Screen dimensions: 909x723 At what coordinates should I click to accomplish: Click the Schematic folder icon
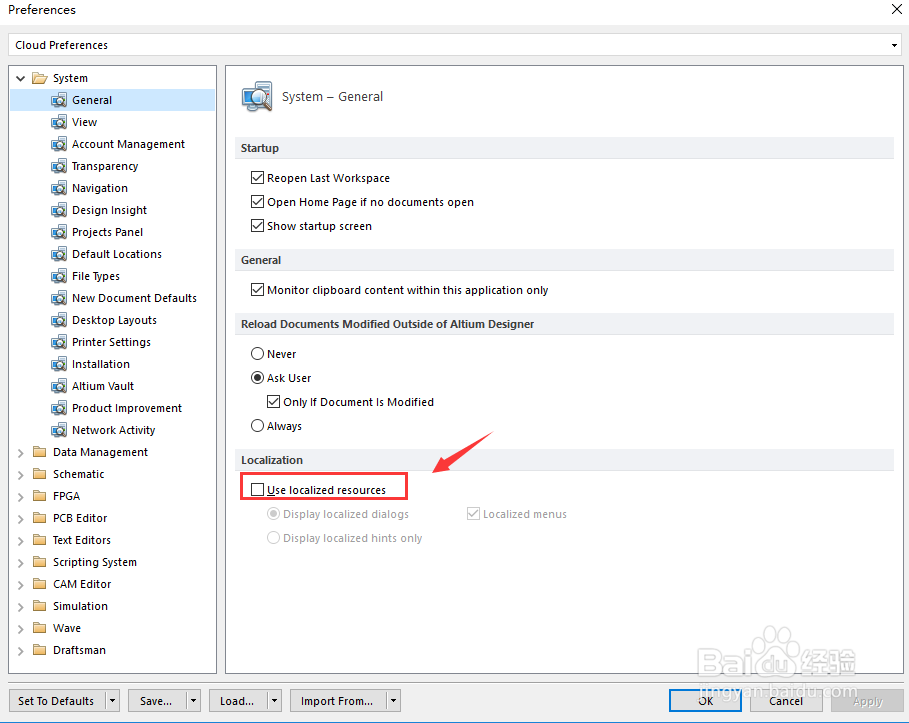39,474
